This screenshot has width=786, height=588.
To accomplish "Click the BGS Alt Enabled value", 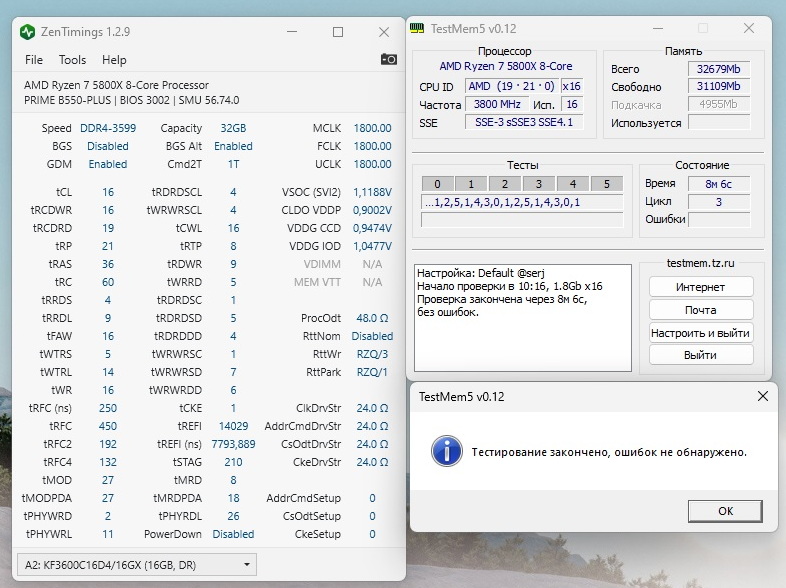I will pos(233,146).
